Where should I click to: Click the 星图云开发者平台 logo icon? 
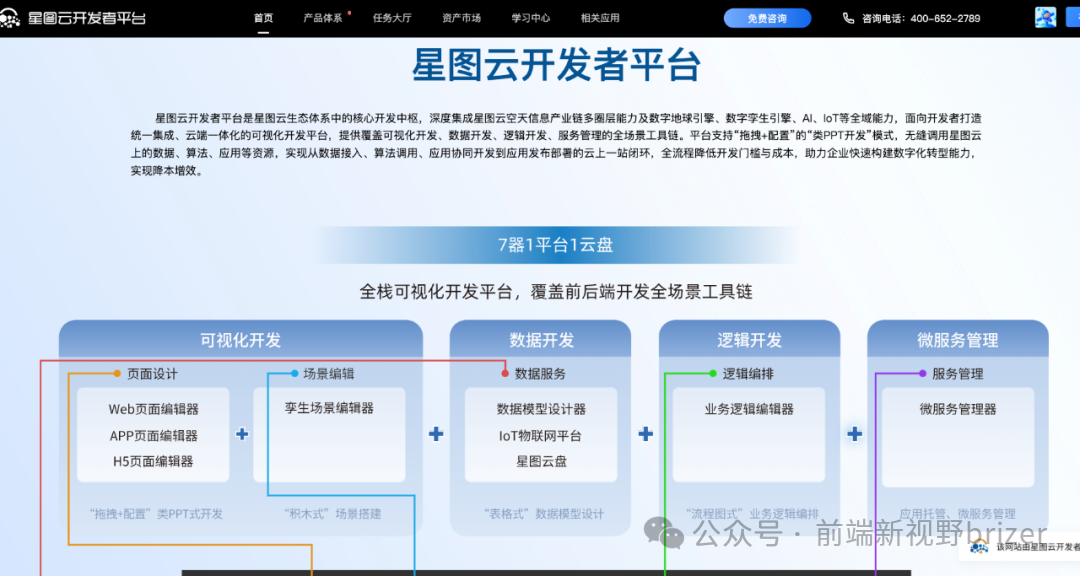pos(10,18)
